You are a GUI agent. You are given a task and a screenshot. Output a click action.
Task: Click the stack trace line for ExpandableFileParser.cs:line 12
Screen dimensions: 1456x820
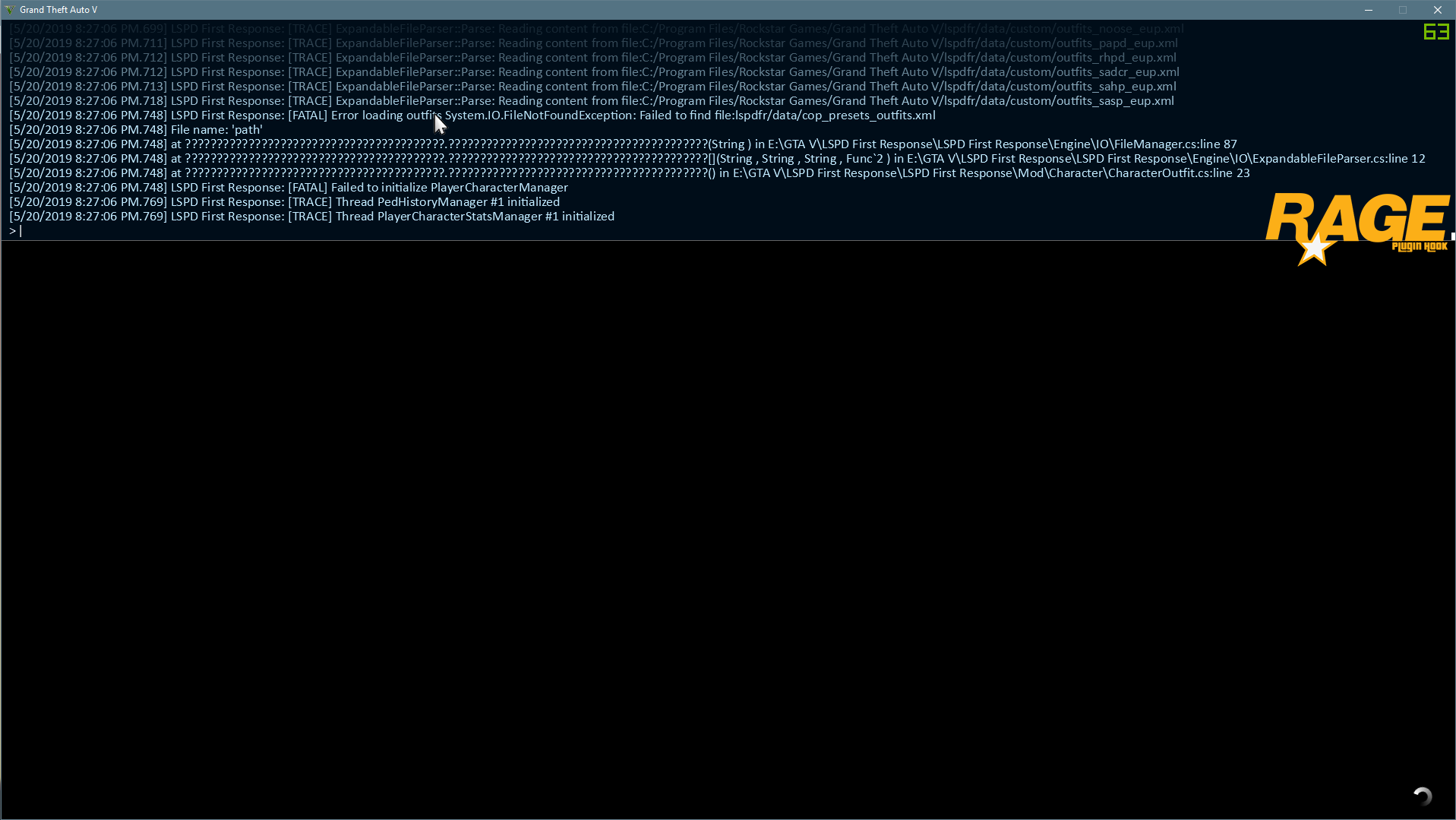click(x=717, y=159)
